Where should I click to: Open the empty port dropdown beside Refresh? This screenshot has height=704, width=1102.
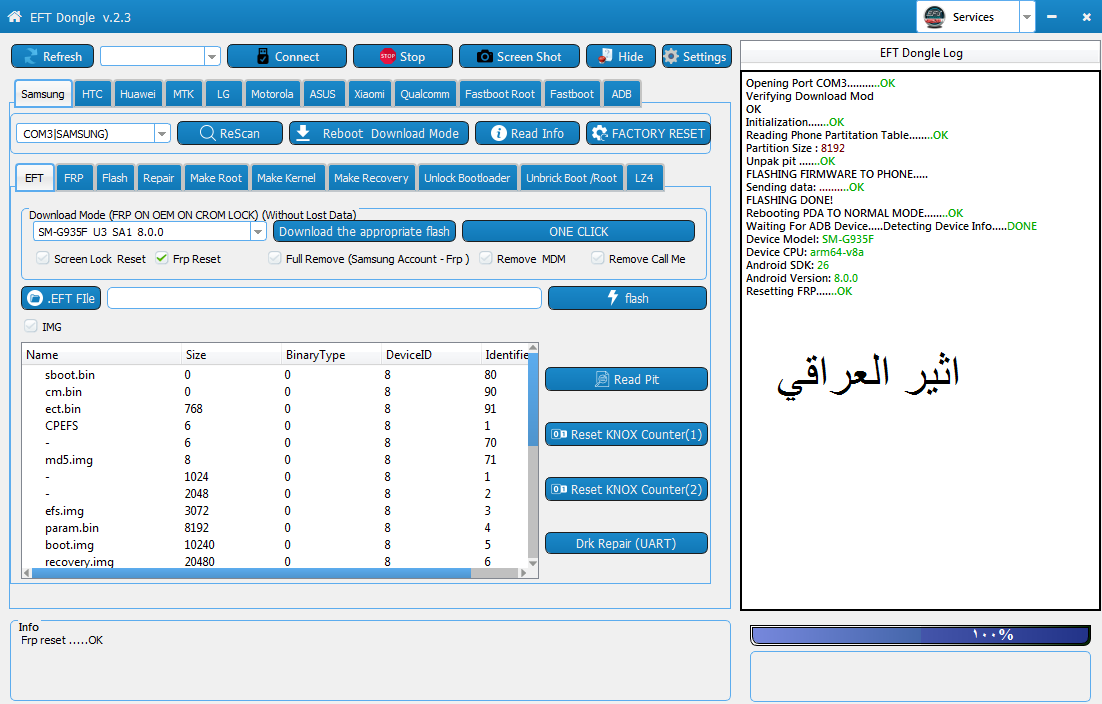pyautogui.click(x=212, y=56)
